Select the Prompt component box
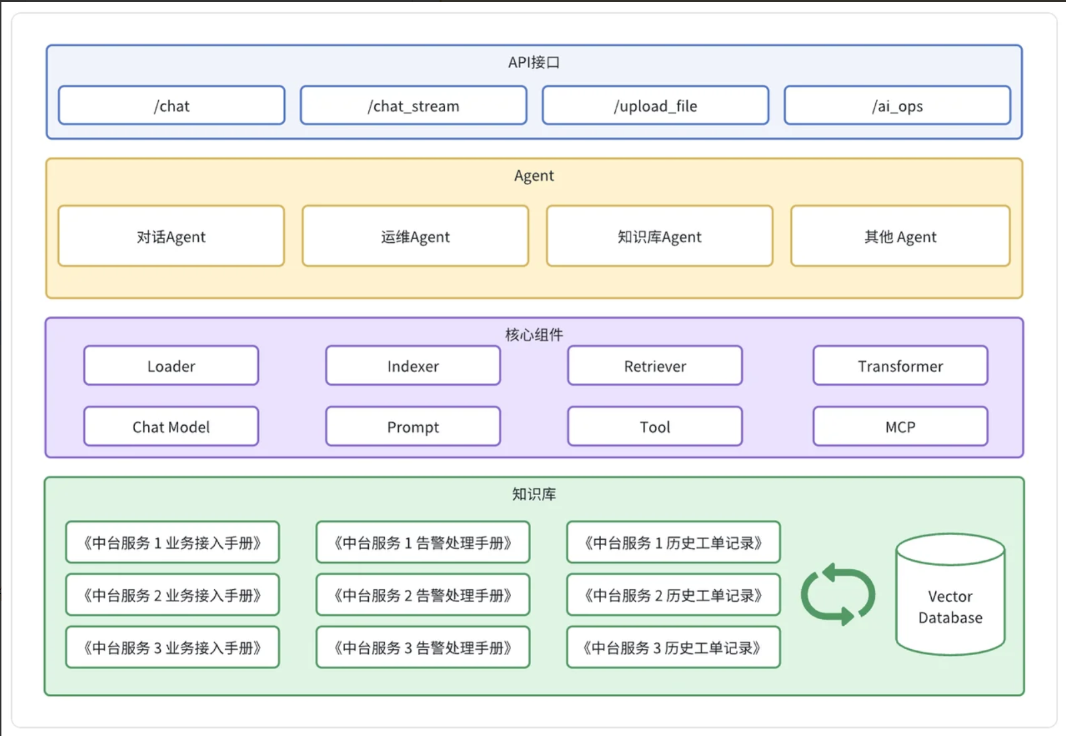This screenshot has width=1066, height=736. (x=413, y=427)
